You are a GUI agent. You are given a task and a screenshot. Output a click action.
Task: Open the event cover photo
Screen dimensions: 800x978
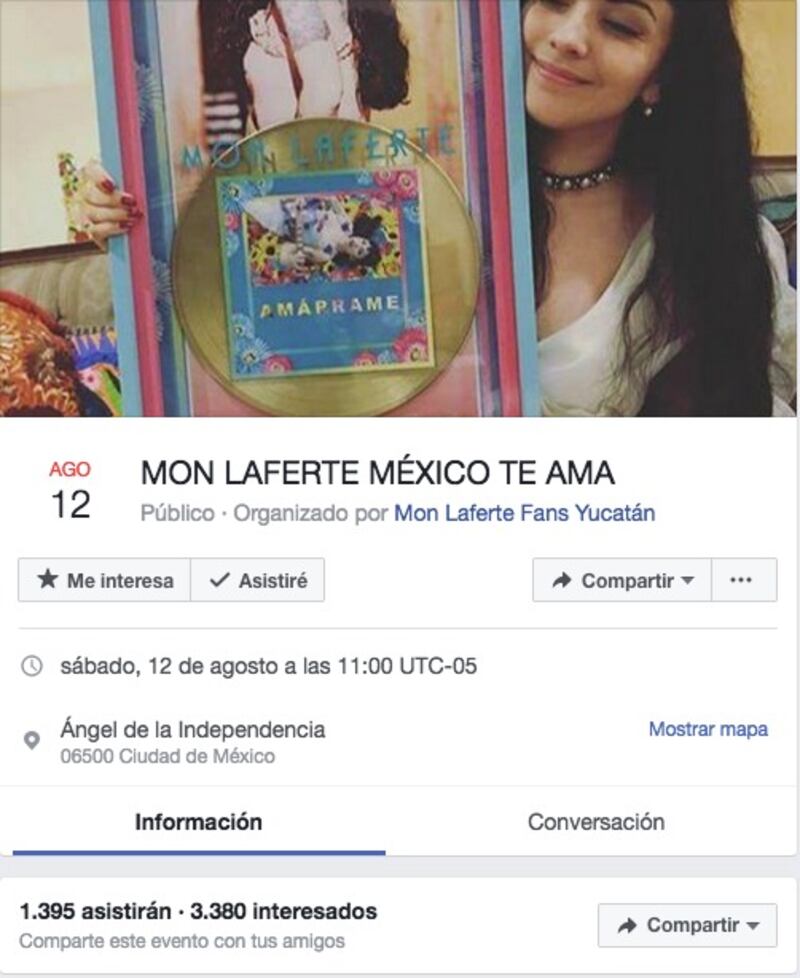[x=399, y=208]
